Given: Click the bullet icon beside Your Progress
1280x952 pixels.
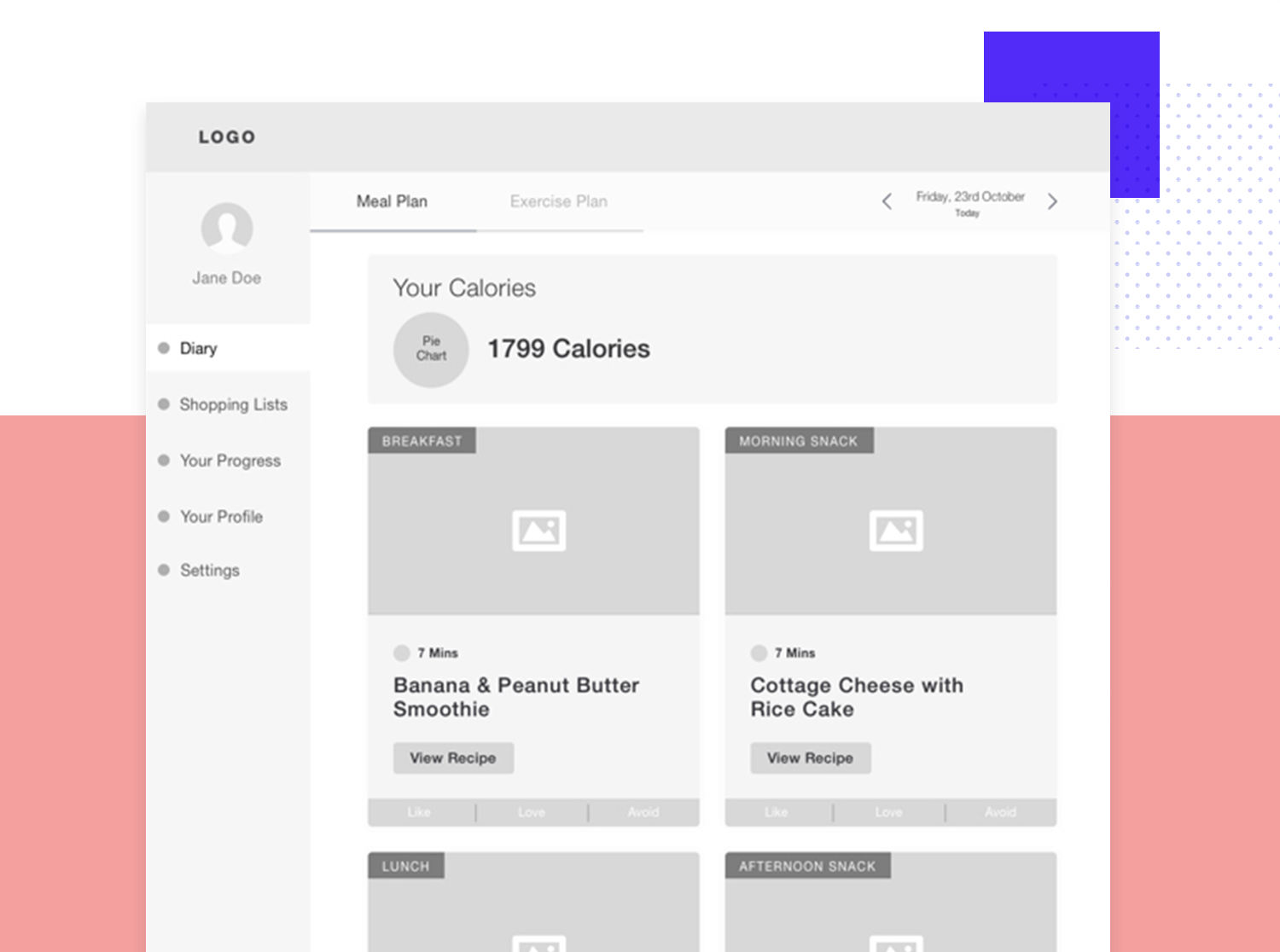Looking at the screenshot, I should (164, 461).
